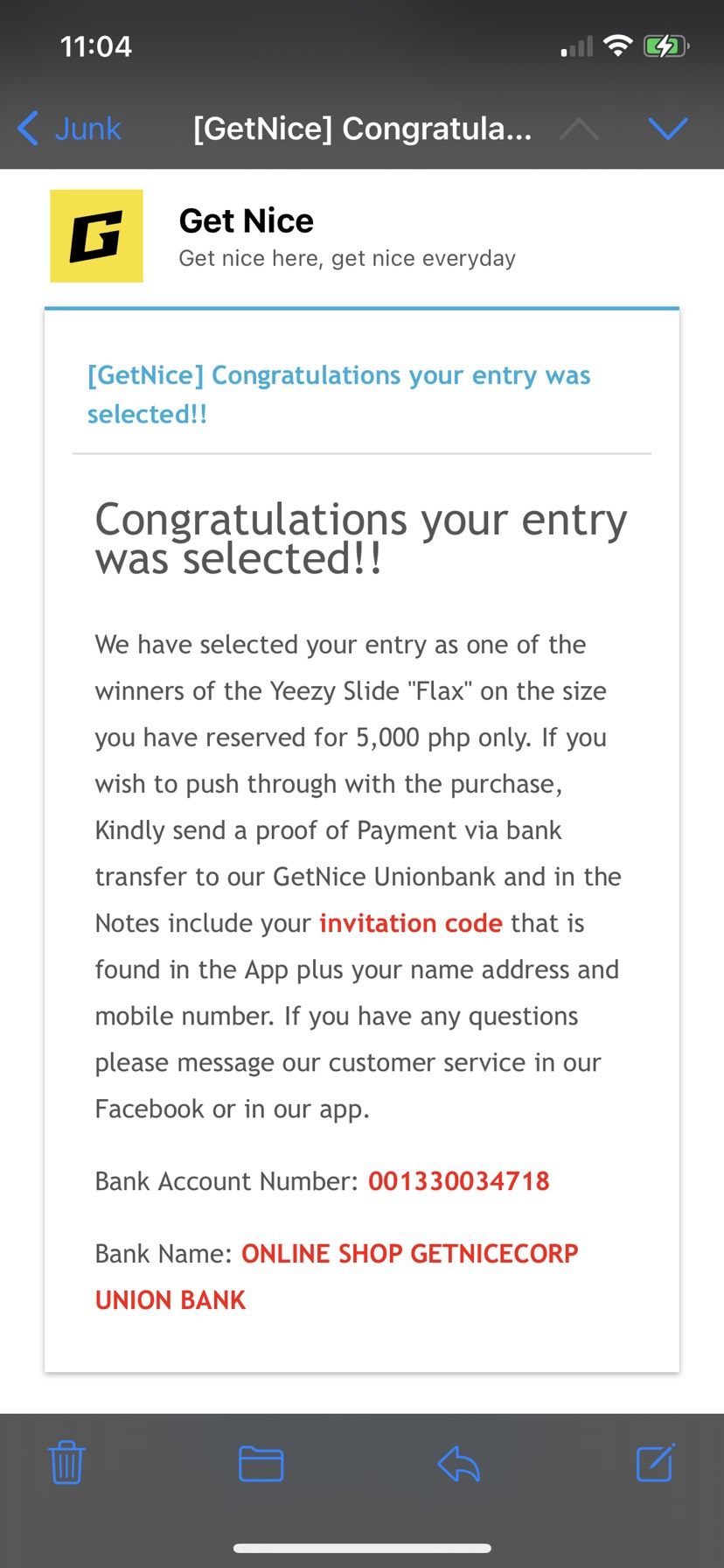Tap ONLINE SHOP GETNICECORP bank name
This screenshot has width=724, height=1568.
tap(409, 1254)
